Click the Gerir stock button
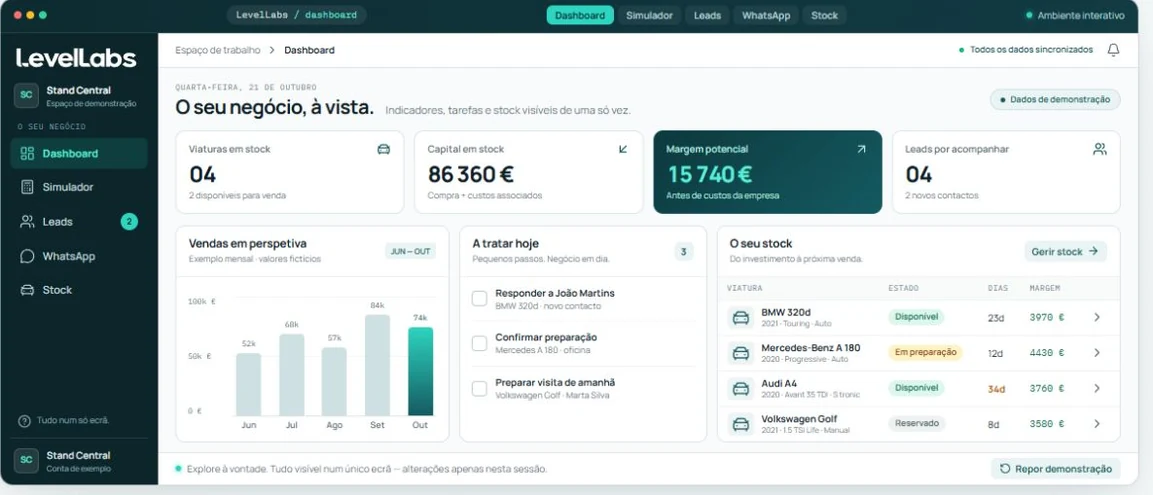 pos(1065,252)
